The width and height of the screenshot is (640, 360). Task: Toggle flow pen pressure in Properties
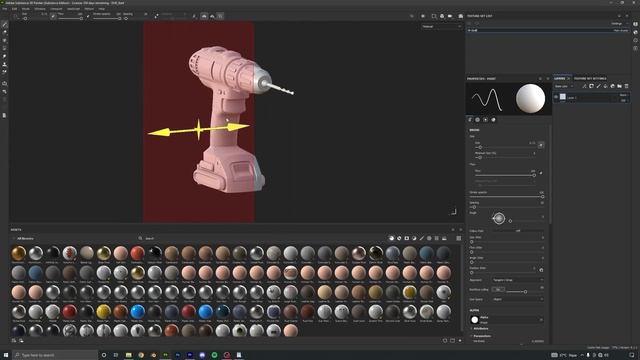(x=541, y=173)
